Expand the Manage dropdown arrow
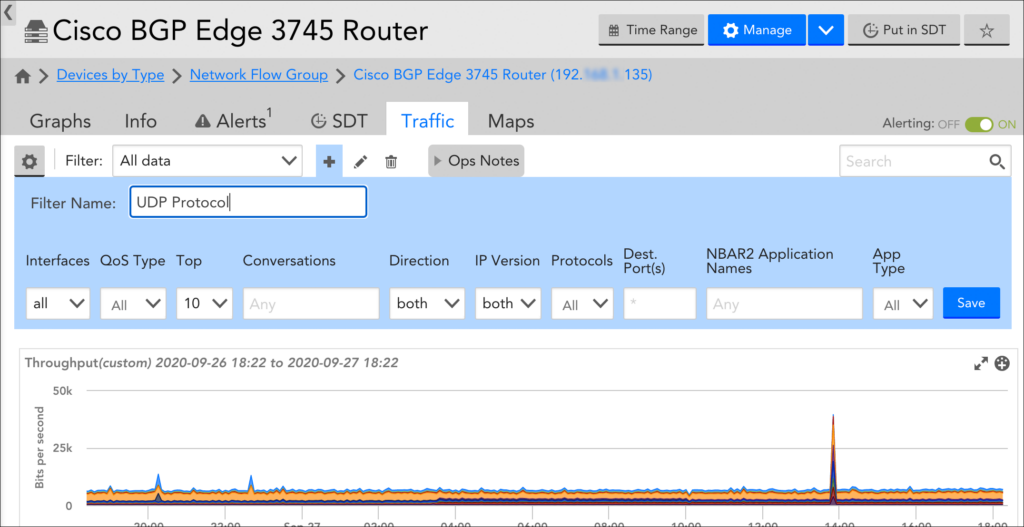This screenshot has height=527, width=1024. (x=825, y=30)
